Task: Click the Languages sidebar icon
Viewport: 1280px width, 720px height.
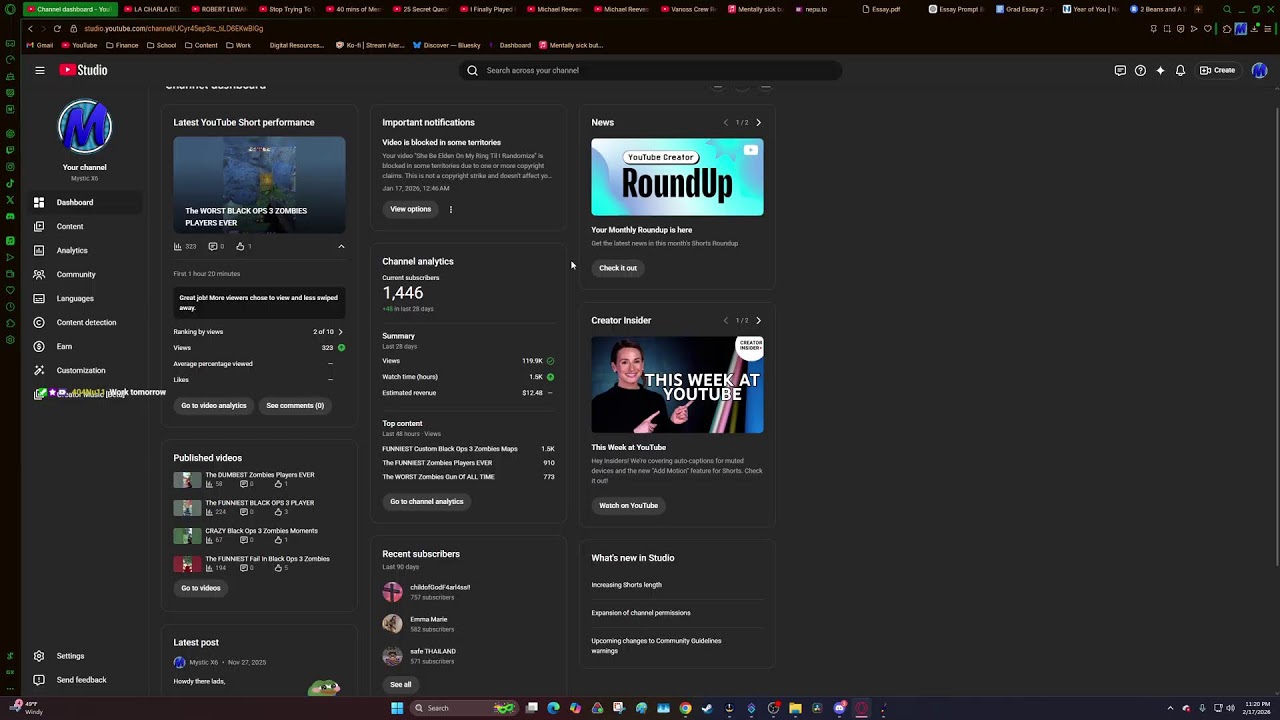Action: pyautogui.click(x=39, y=298)
